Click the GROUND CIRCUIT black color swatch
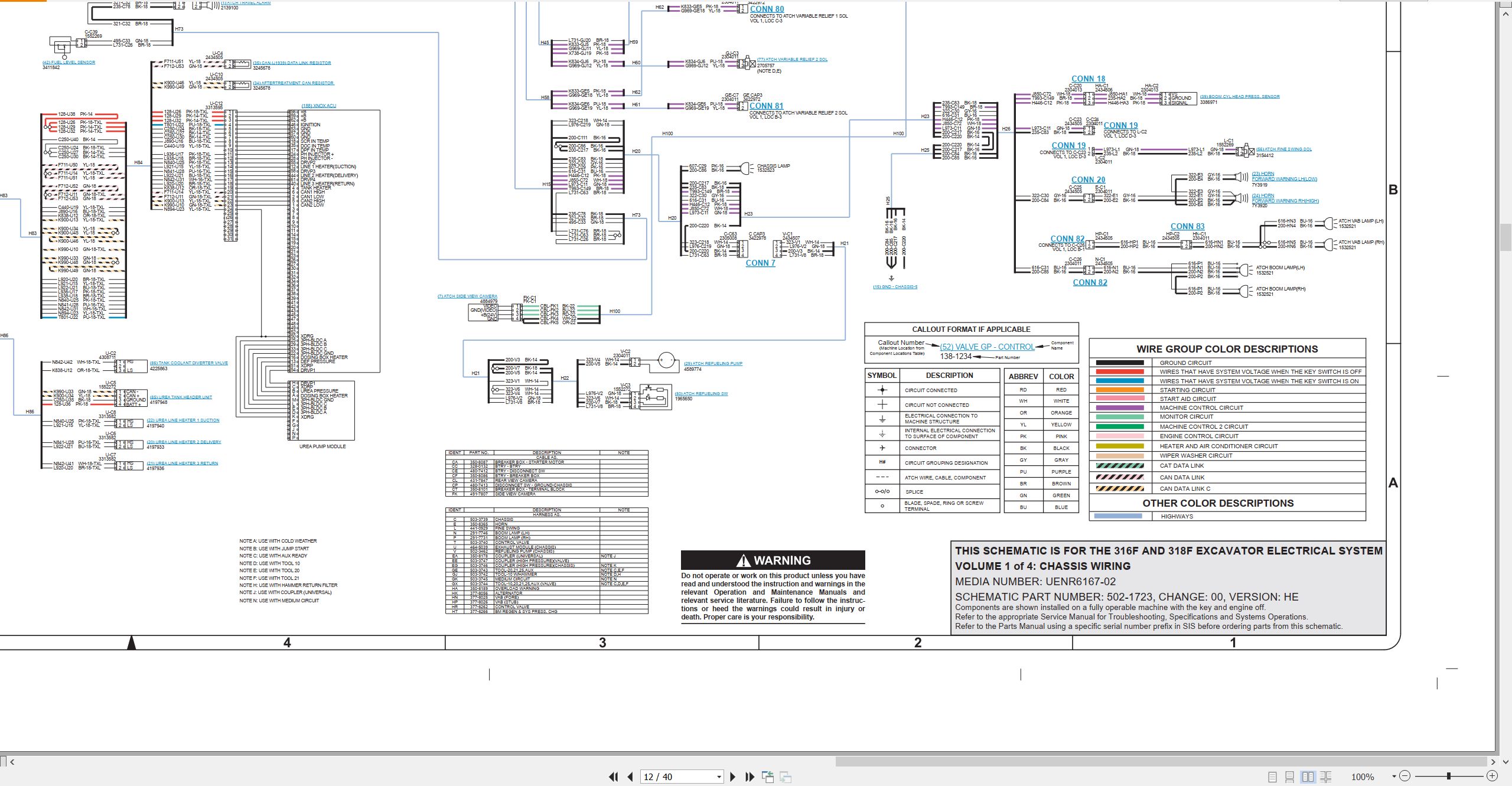1512x786 pixels. 1119,363
